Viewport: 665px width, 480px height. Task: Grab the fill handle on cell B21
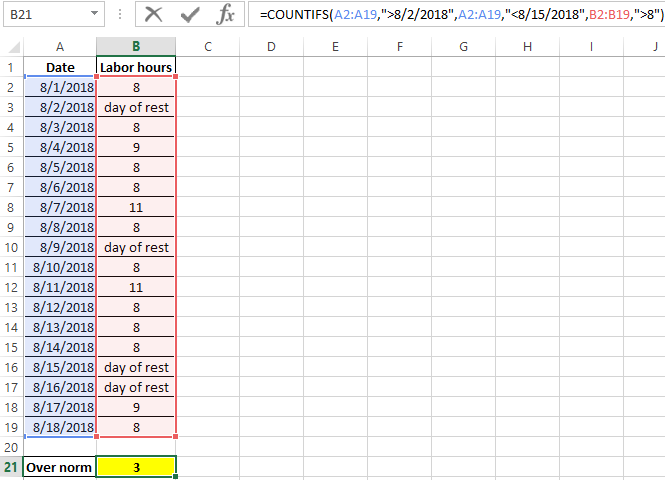point(176,477)
